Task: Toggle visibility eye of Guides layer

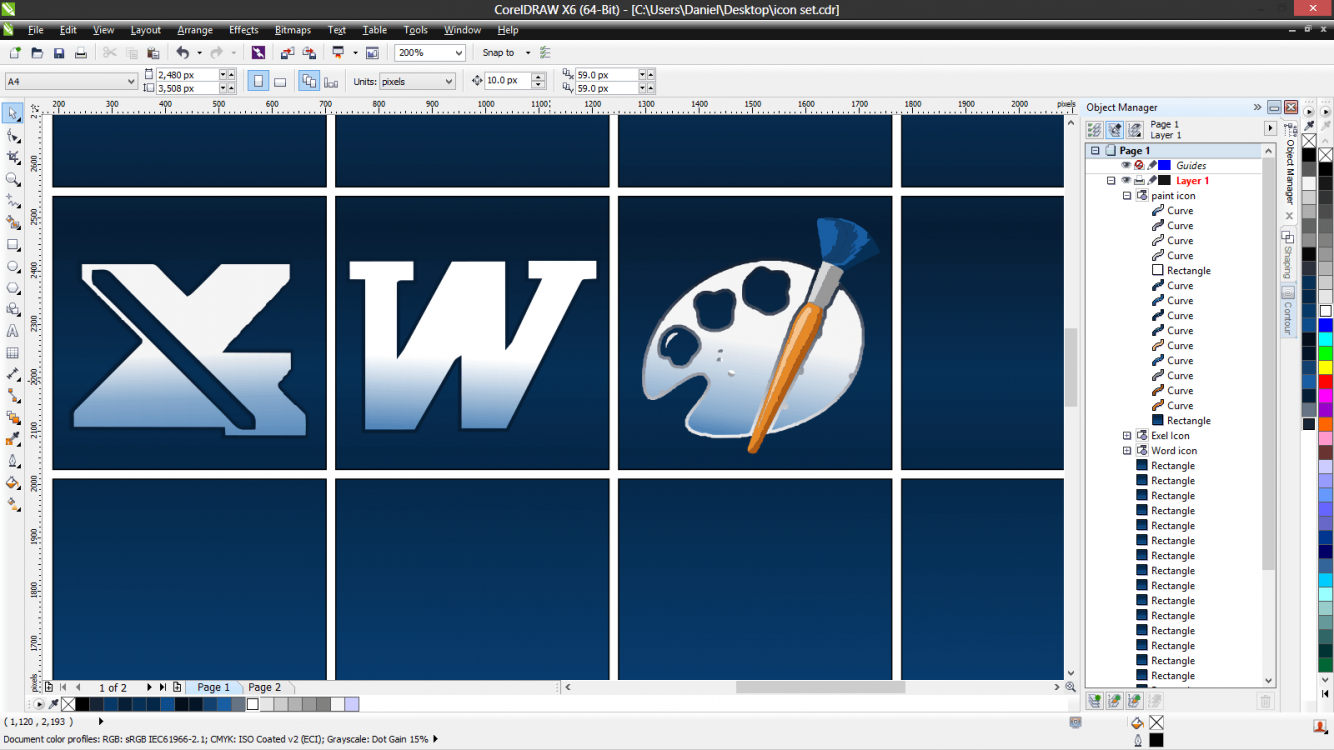Action: [1126, 166]
